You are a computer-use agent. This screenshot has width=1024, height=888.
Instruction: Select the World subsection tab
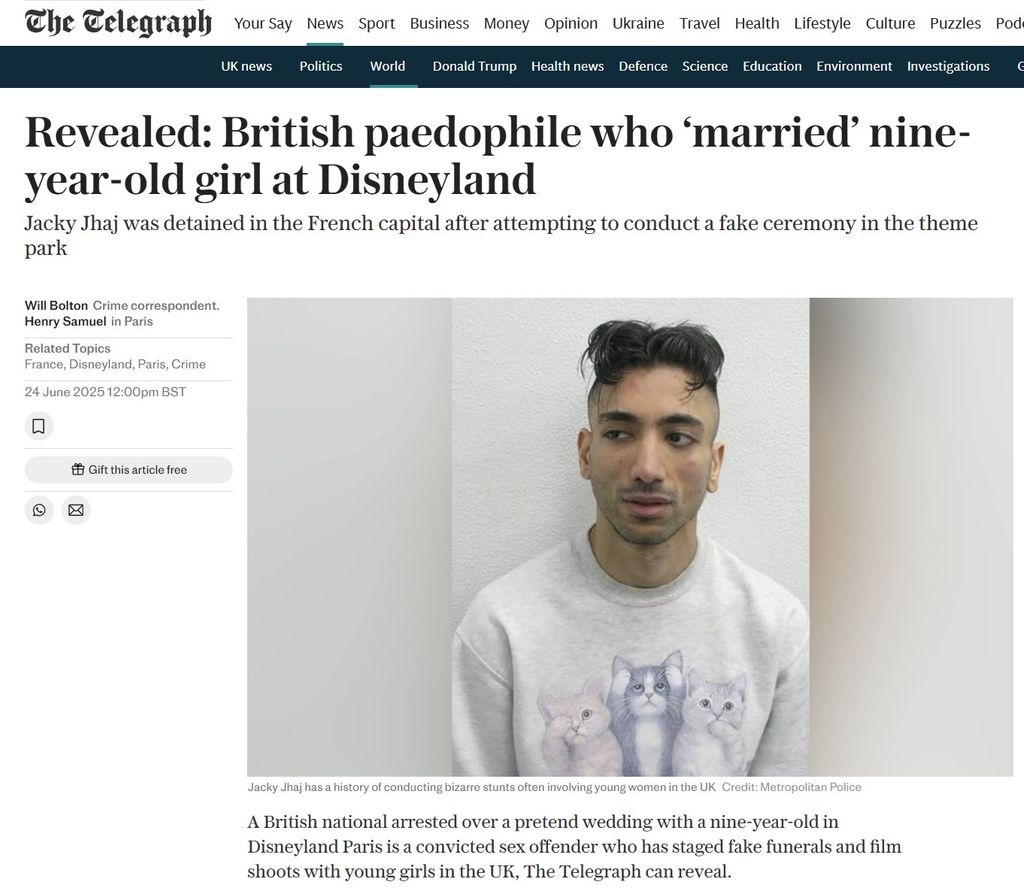pyautogui.click(x=387, y=67)
